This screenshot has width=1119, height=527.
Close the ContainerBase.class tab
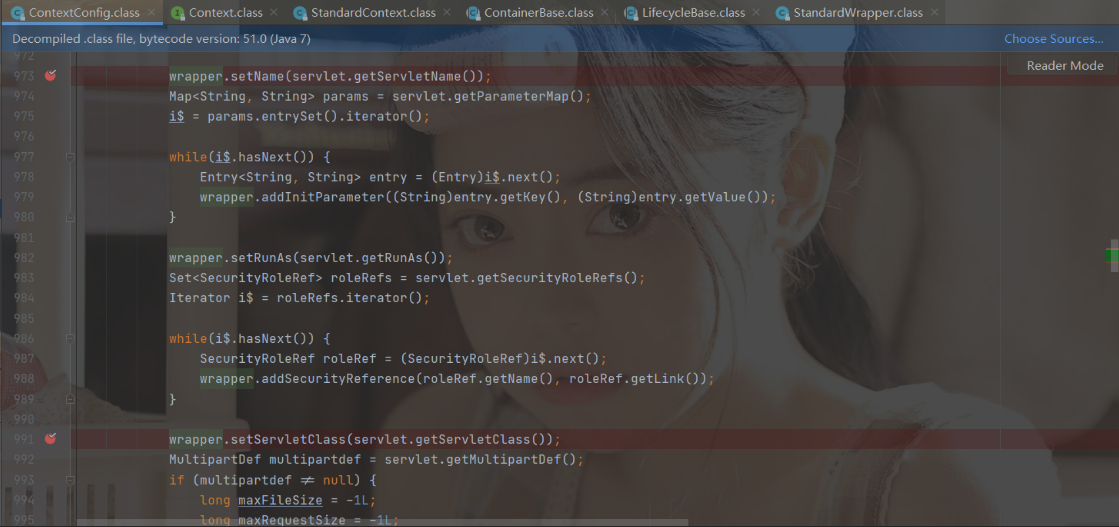[x=605, y=13]
